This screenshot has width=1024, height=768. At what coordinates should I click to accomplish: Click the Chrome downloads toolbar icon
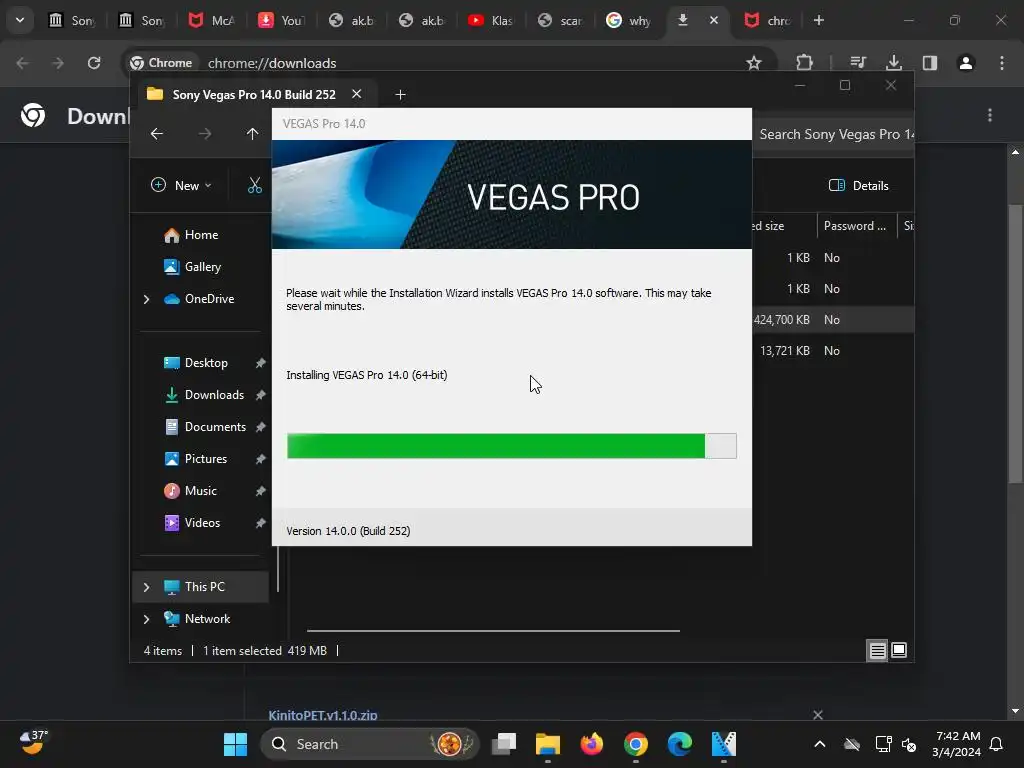point(894,63)
